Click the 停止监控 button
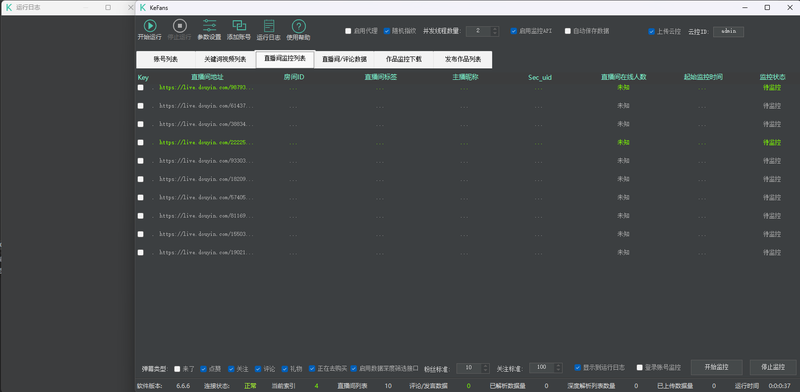Viewport: 800px width, 392px height. (x=773, y=367)
